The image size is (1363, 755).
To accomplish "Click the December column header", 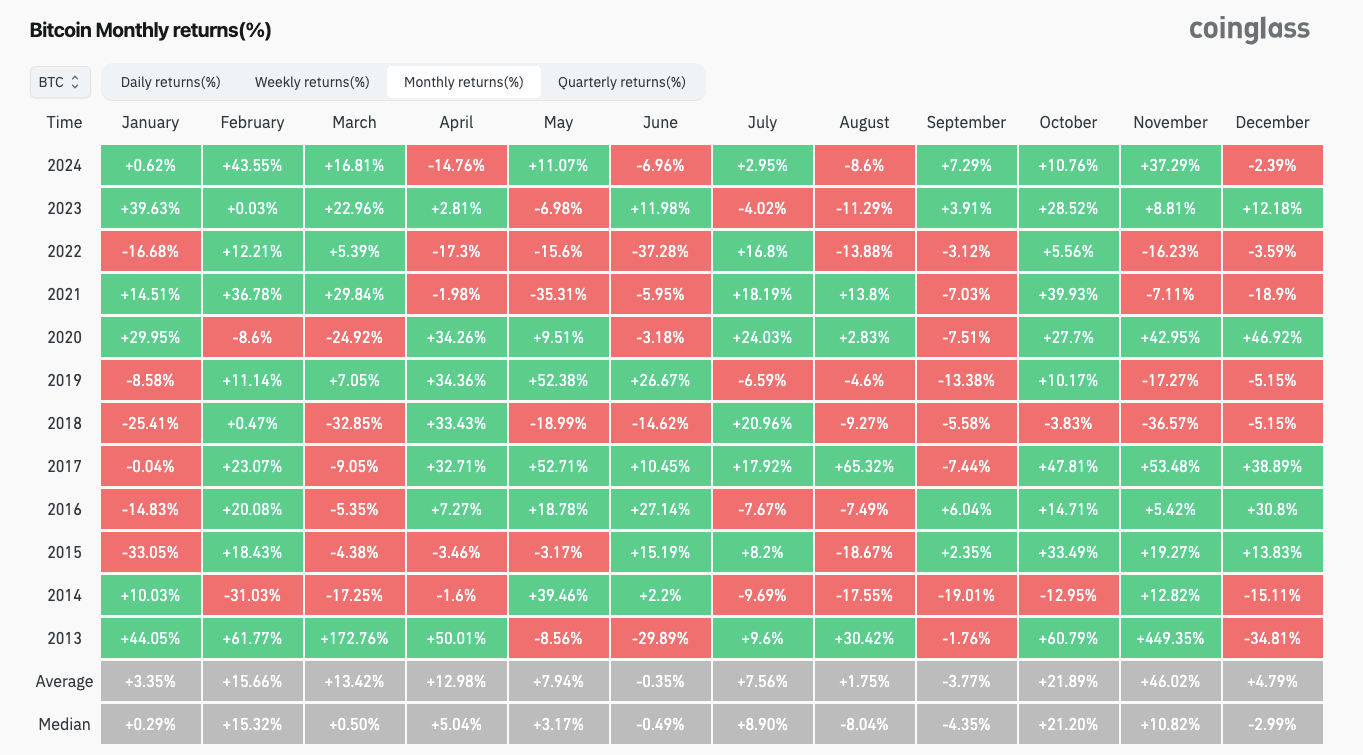I will pyautogui.click(x=1272, y=122).
